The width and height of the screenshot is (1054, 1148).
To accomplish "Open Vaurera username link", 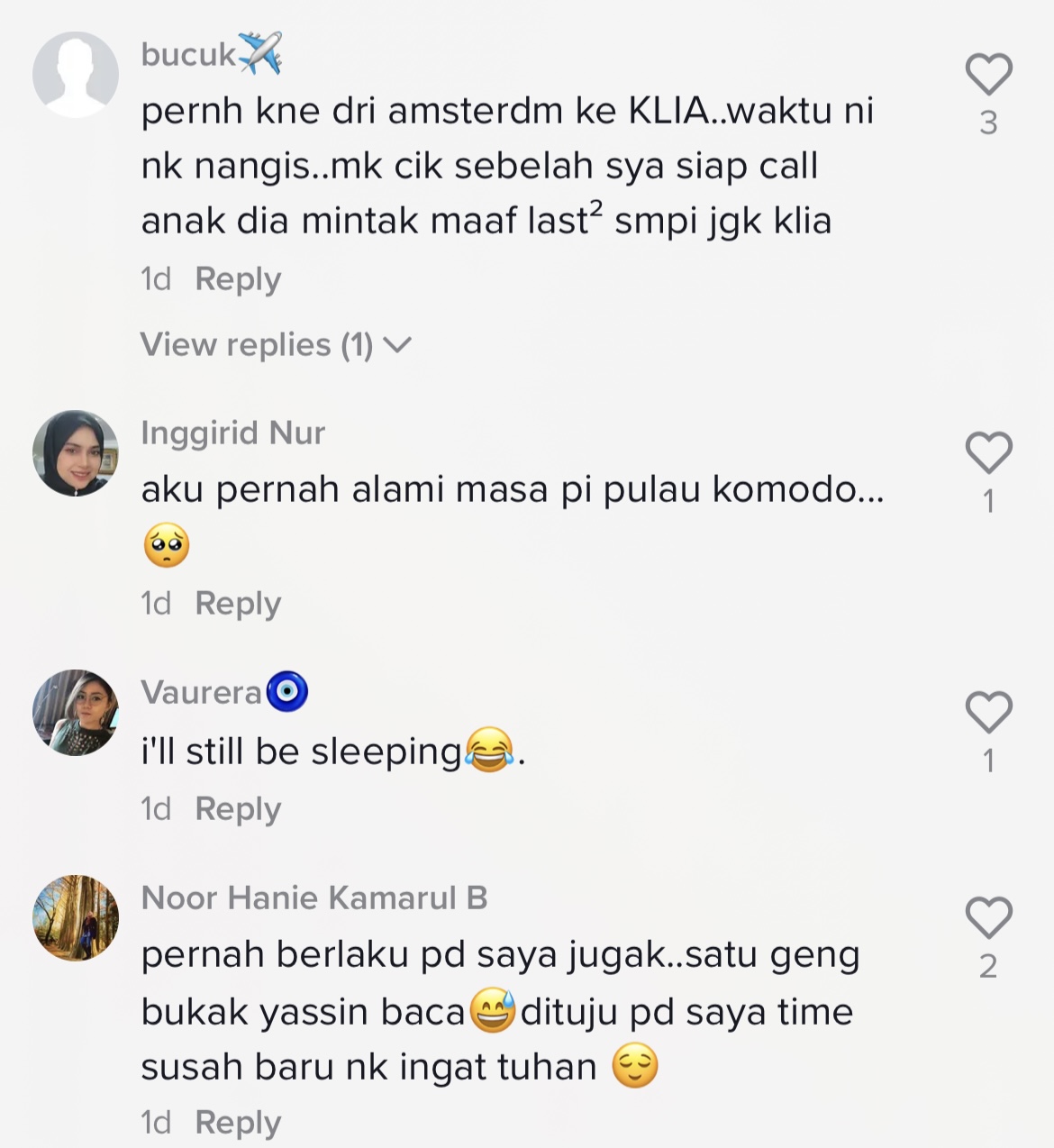I will pyautogui.click(x=224, y=692).
